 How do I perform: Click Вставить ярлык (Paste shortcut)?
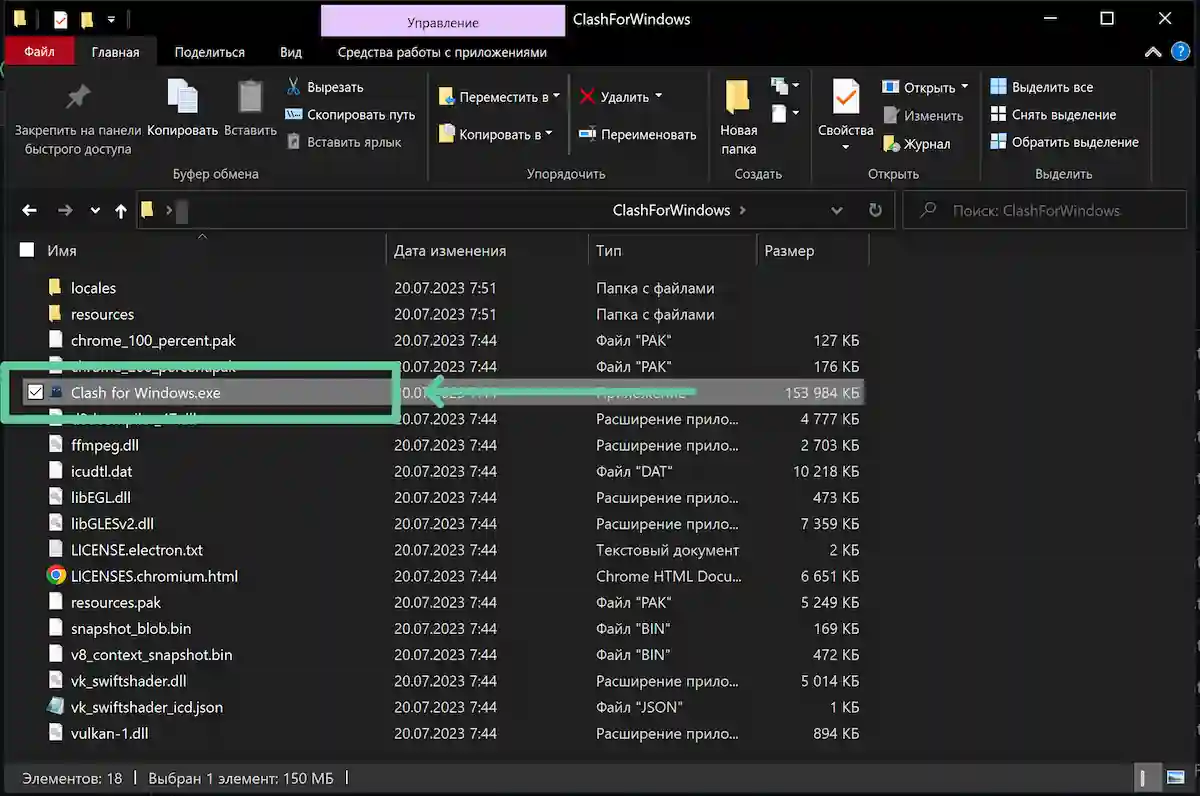344,142
